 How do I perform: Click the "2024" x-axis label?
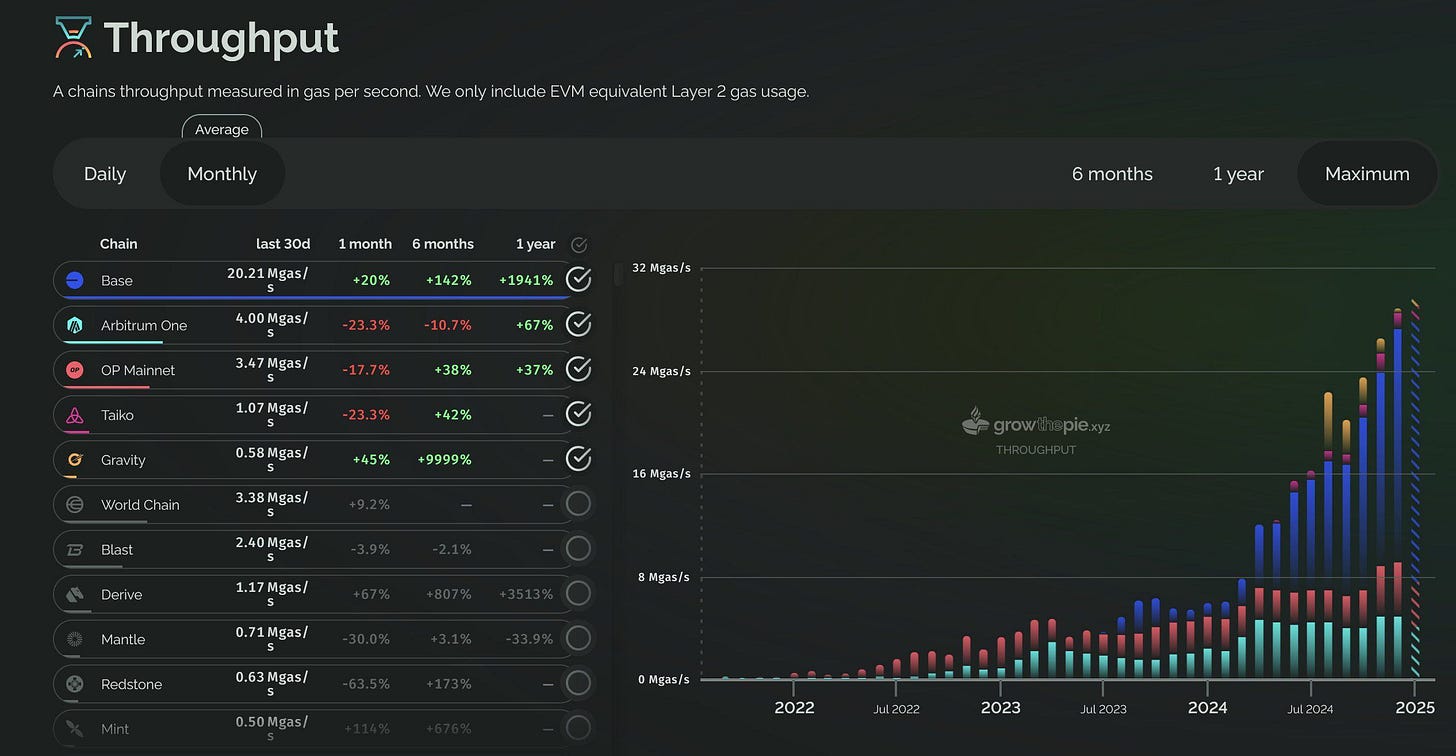pyautogui.click(x=1208, y=708)
